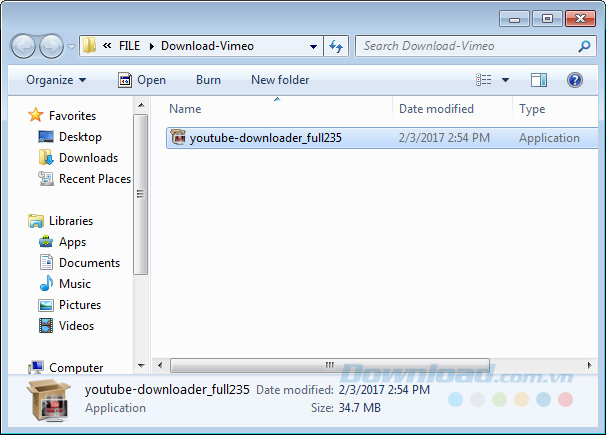This screenshot has width=606, height=435.
Task: Click the youtube-downloader_full235 file icon
Action: click(178, 137)
